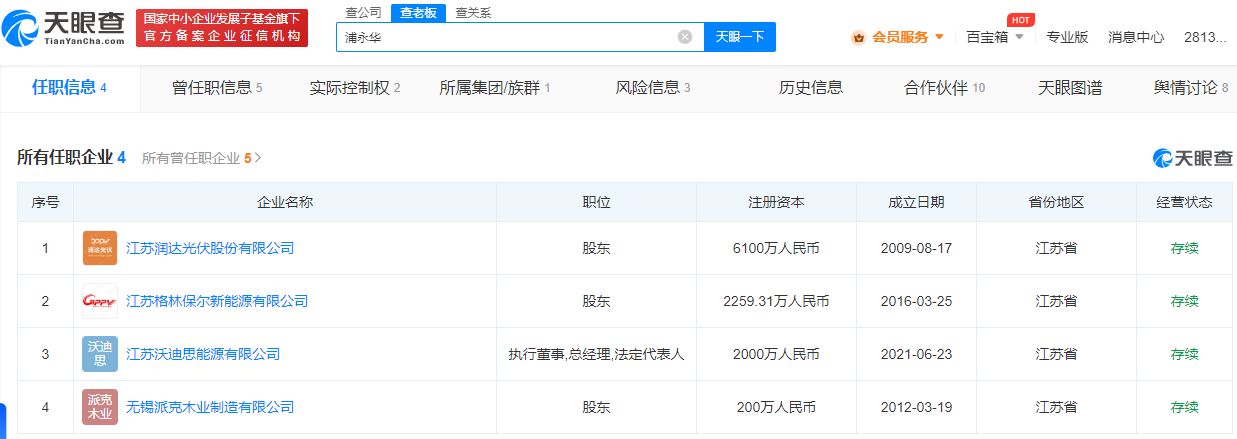Expand the 百宝箱 dropdown arrow
The width and height of the screenshot is (1237, 439).
[1019, 37]
